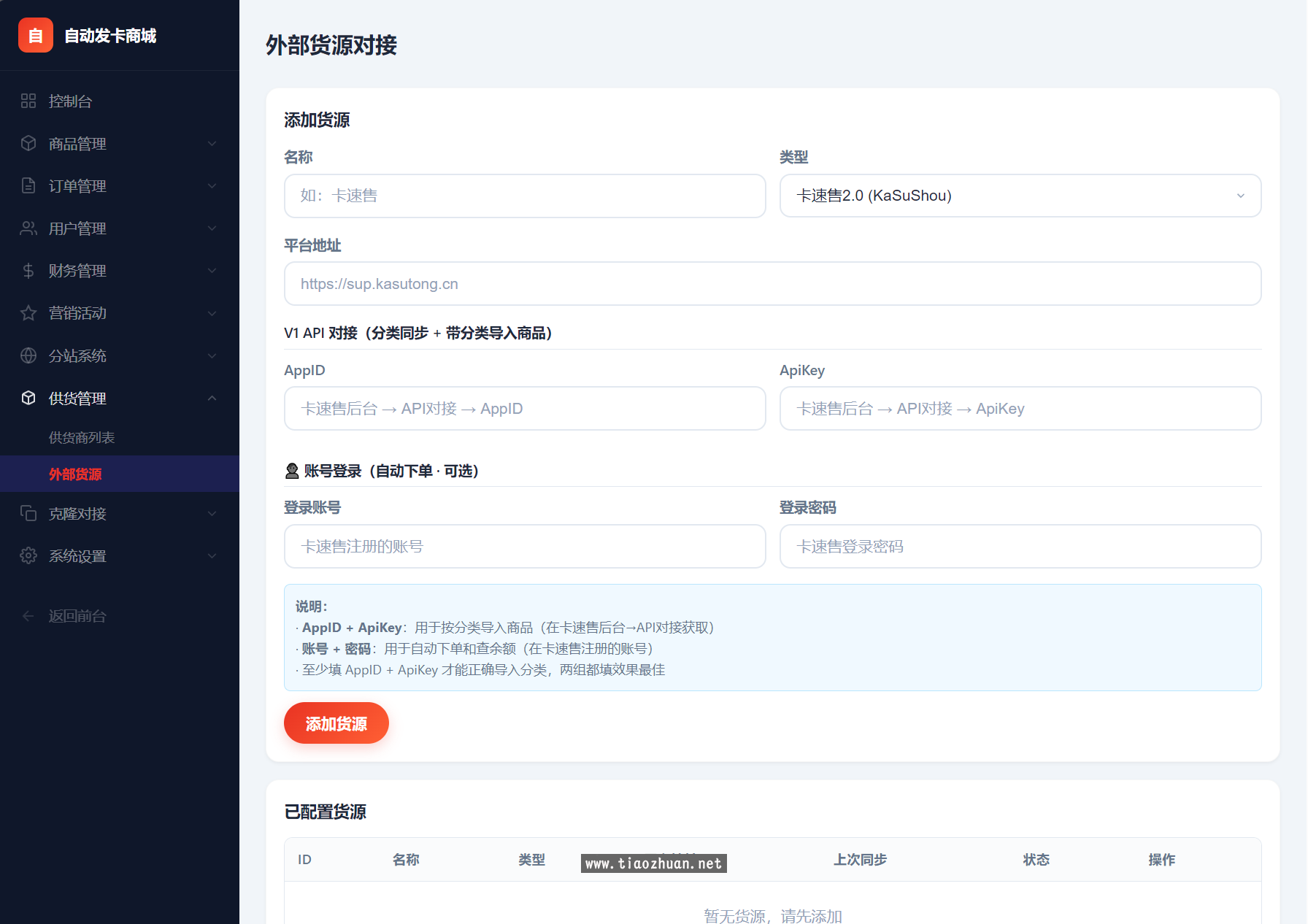Expand the 系统设置 chevron arrow
Screen dimensions: 1308x924
click(212, 556)
